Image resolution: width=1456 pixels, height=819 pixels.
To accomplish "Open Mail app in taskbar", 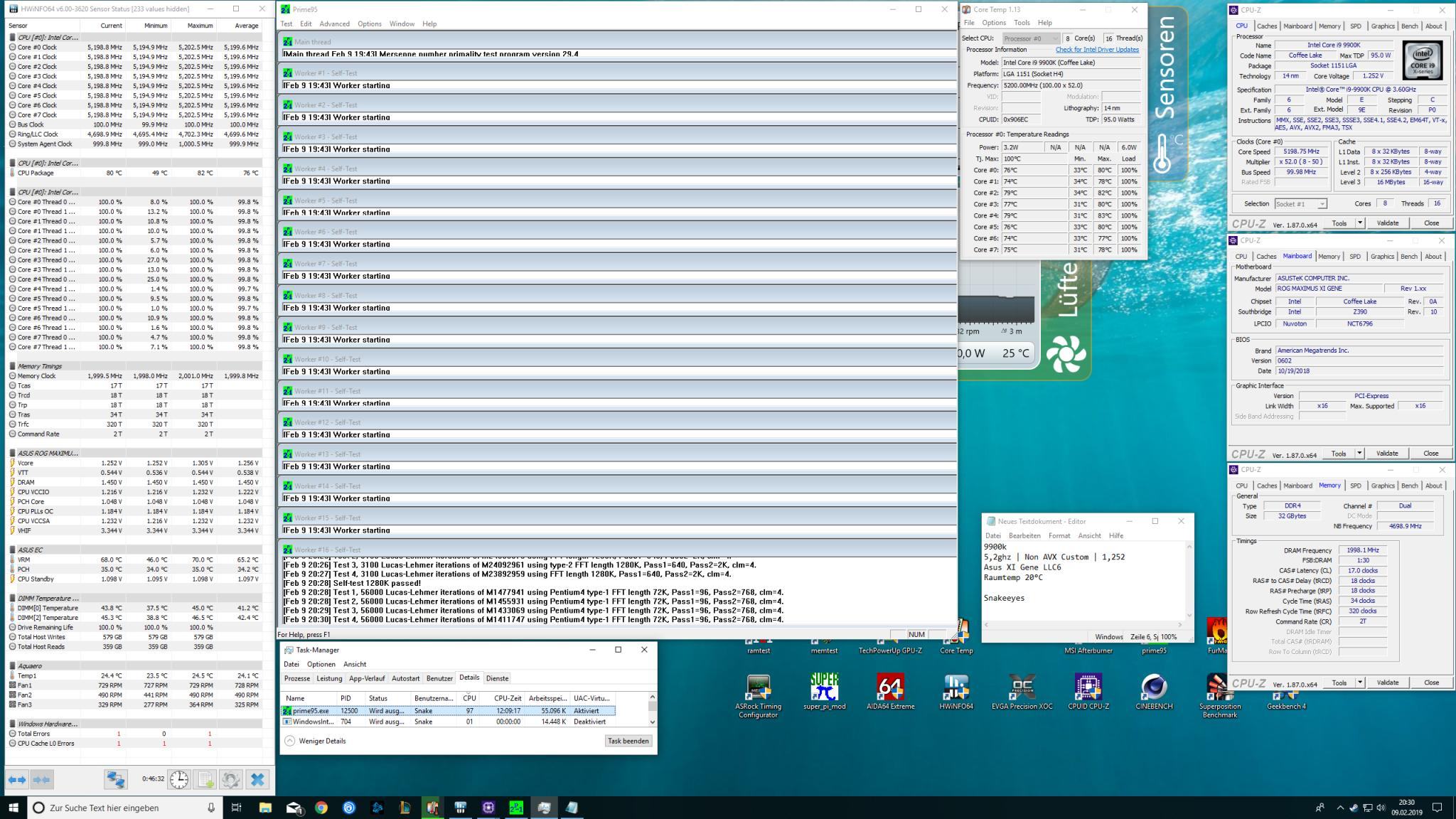I will (293, 808).
